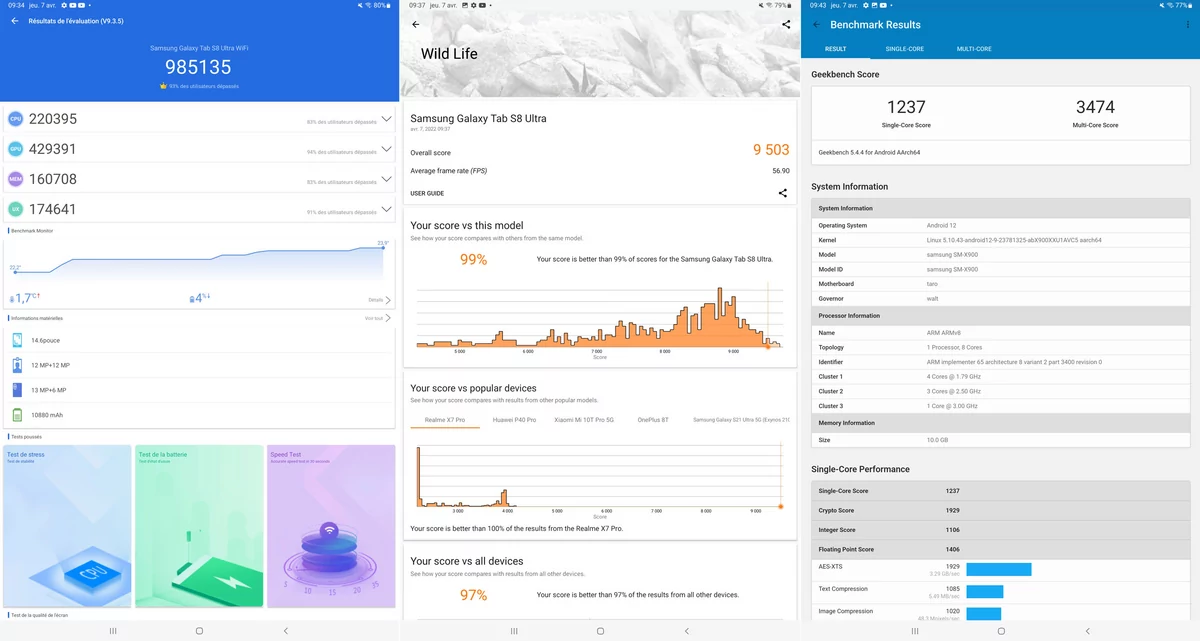Tap the UX score icon in AnTuTu
This screenshot has height=641, width=1200.
click(15, 209)
